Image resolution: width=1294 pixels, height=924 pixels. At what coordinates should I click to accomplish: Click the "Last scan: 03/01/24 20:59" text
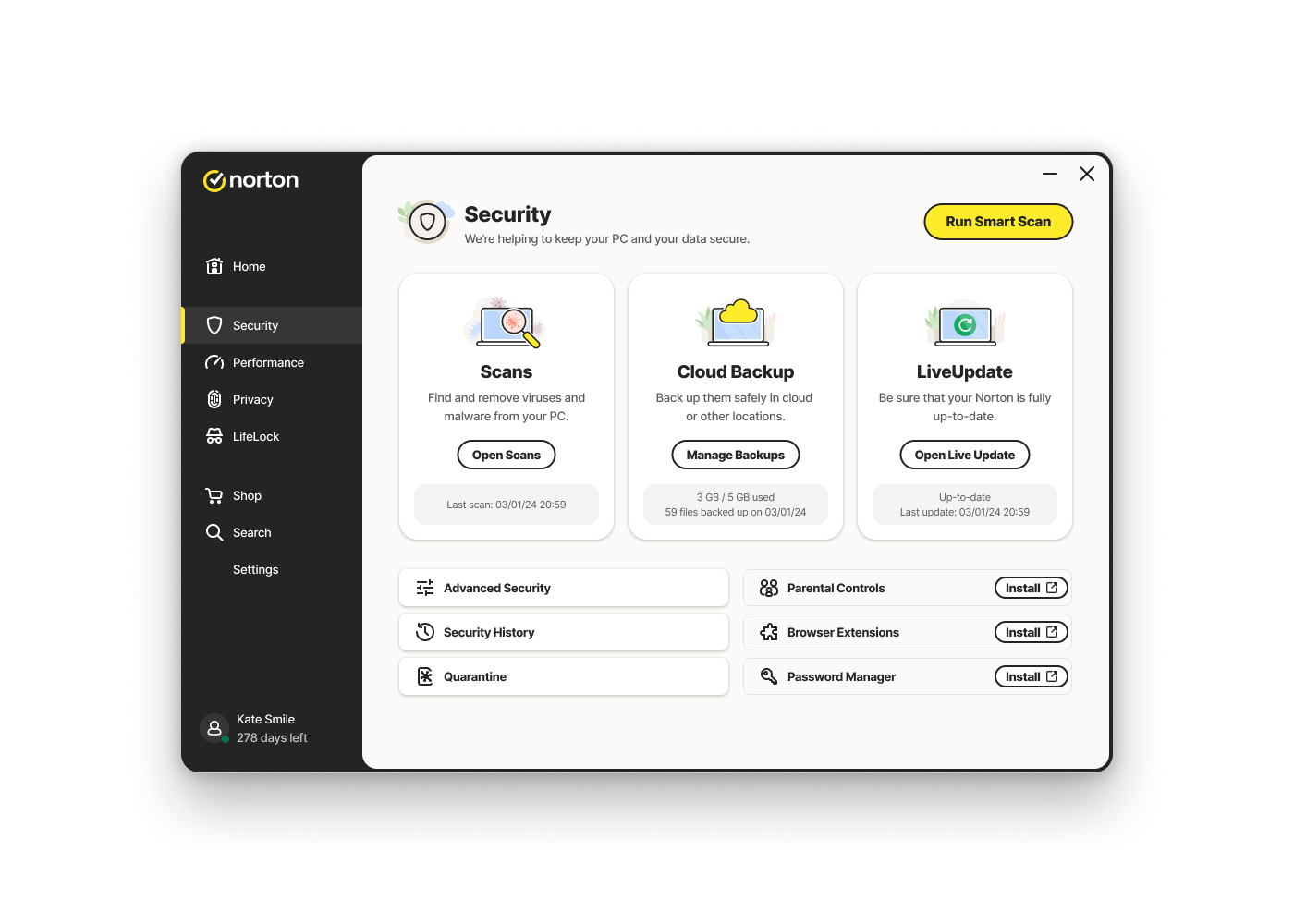pos(507,505)
